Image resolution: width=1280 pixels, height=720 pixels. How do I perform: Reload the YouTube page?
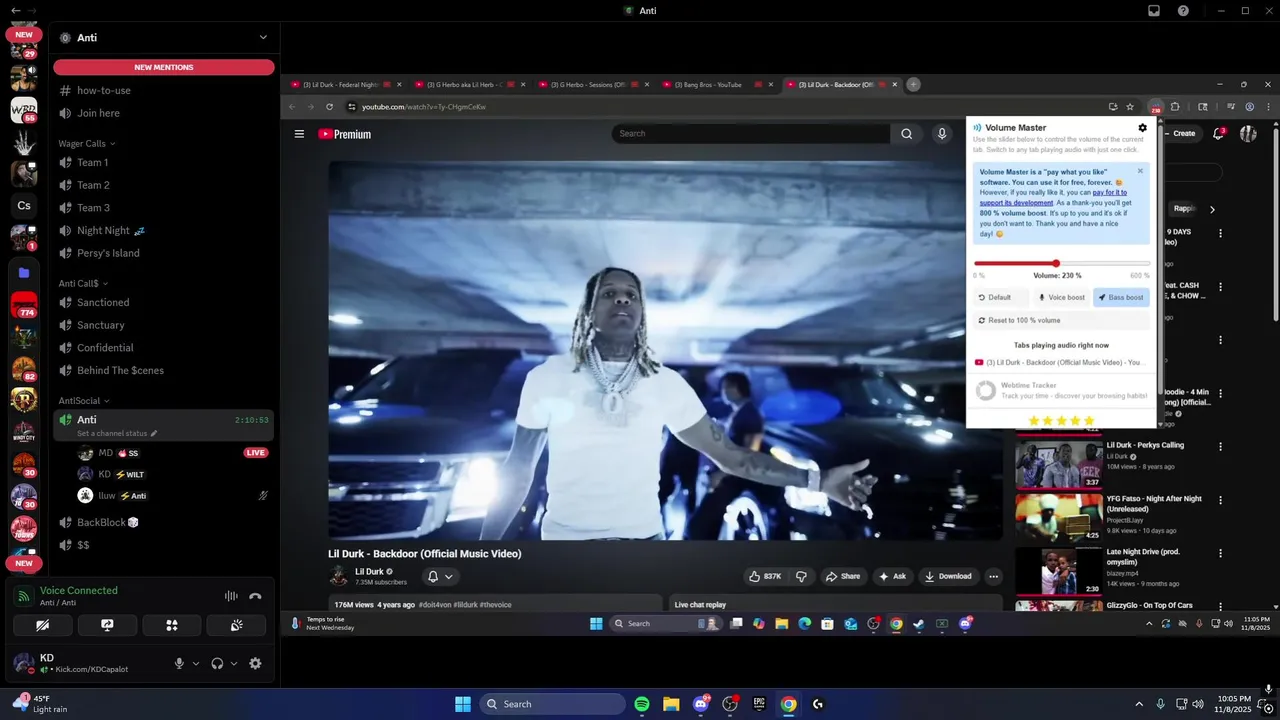point(329,107)
